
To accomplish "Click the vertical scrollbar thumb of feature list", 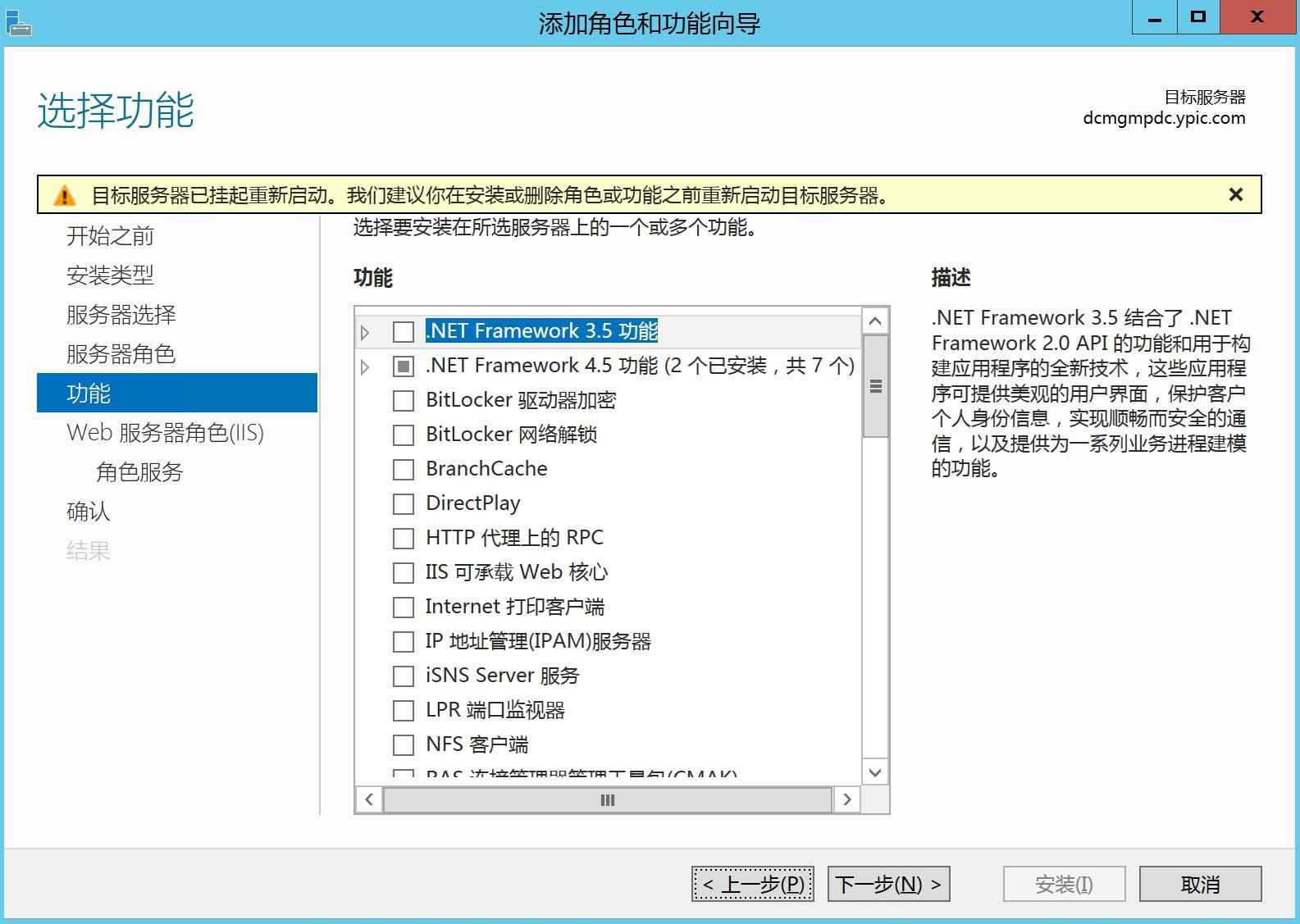I will click(x=875, y=386).
